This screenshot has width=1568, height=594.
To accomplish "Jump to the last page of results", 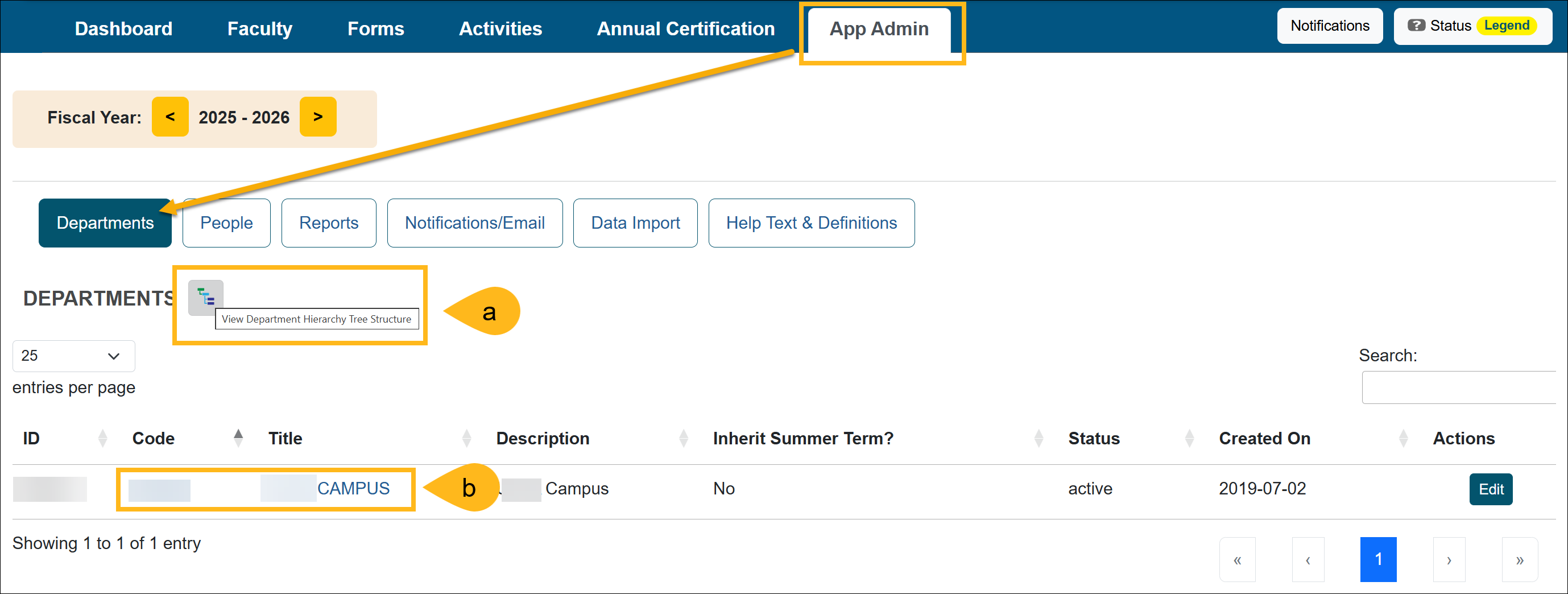I will (1519, 559).
